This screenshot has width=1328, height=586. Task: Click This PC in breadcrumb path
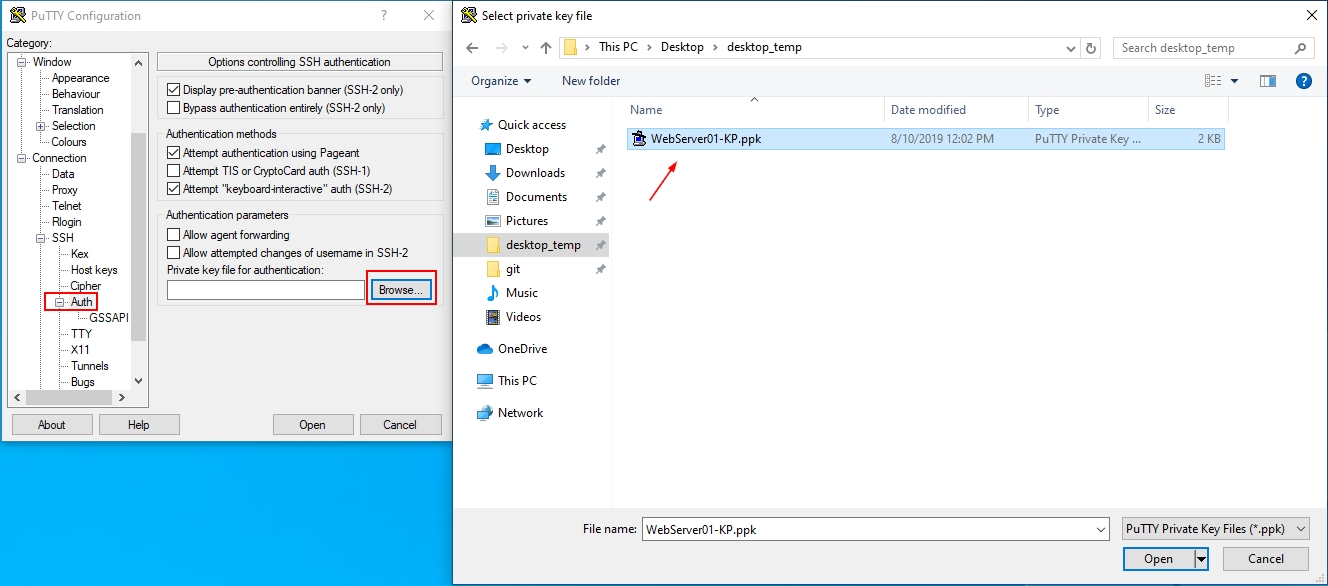pos(618,47)
